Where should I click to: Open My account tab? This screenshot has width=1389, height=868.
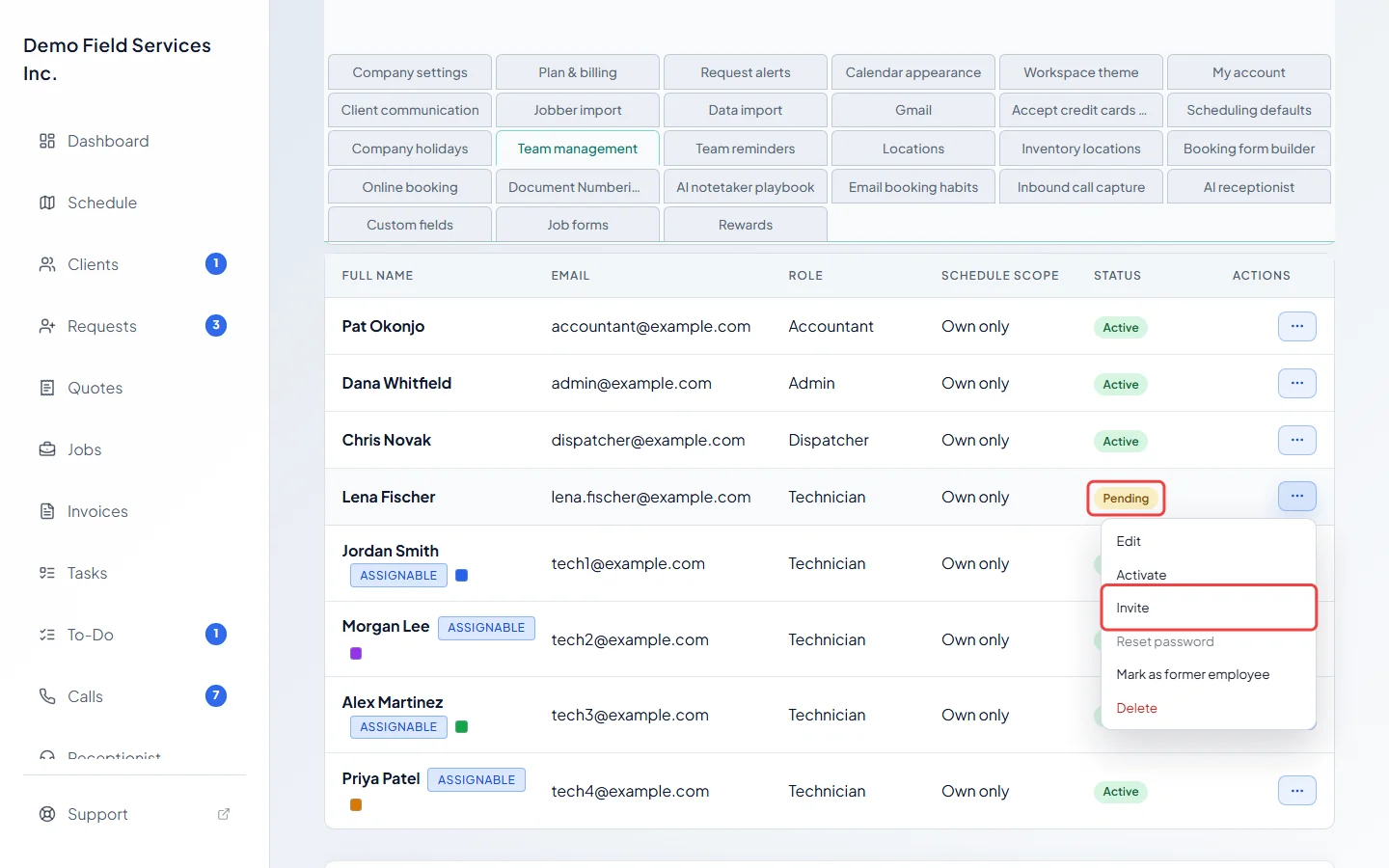click(1249, 72)
